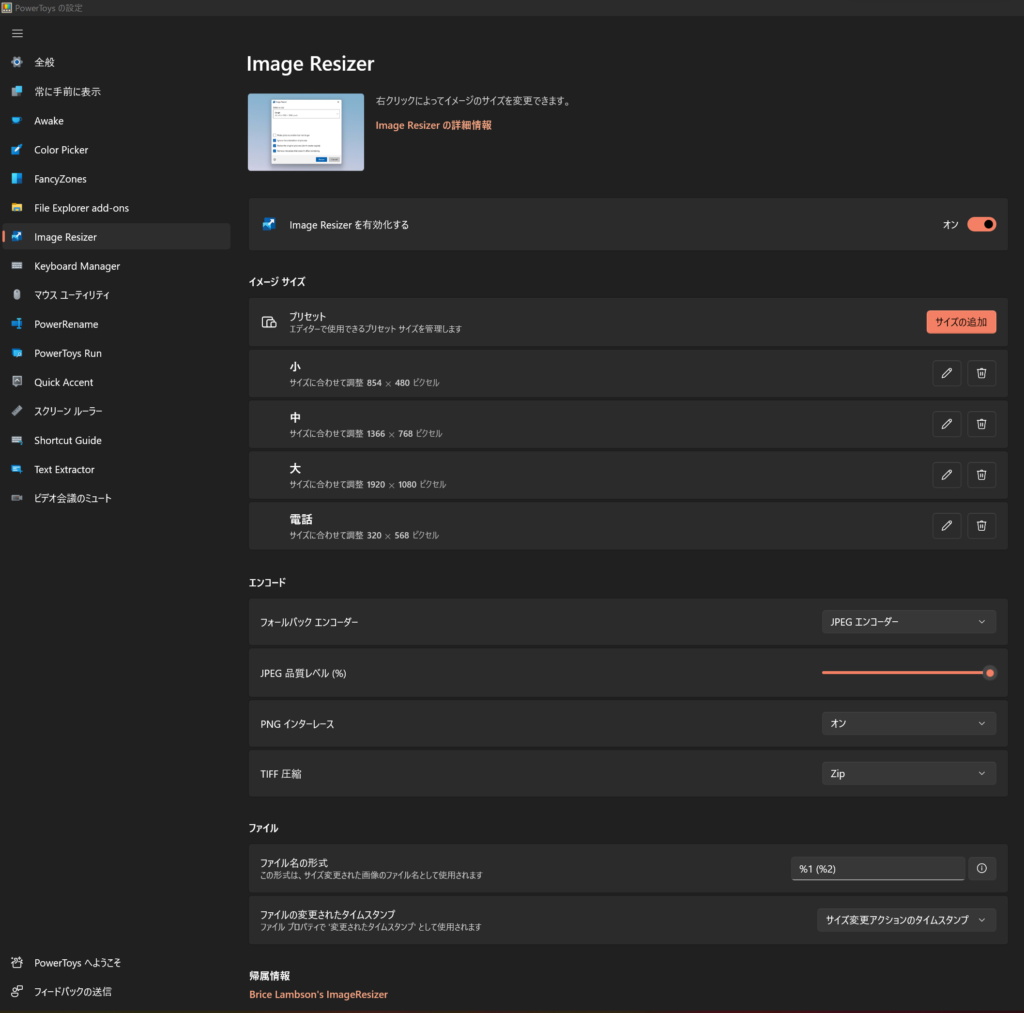Select the 電話 preset row
The height and width of the screenshot is (1013, 1024).
pos(628,526)
